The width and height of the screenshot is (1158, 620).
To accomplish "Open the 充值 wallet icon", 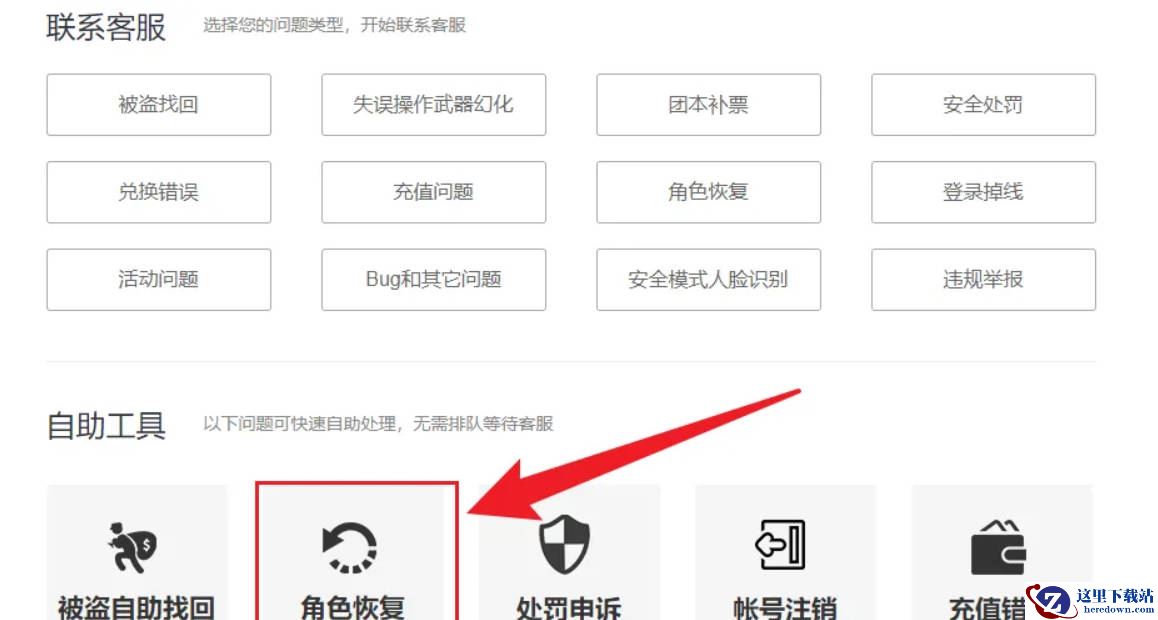I will (998, 547).
